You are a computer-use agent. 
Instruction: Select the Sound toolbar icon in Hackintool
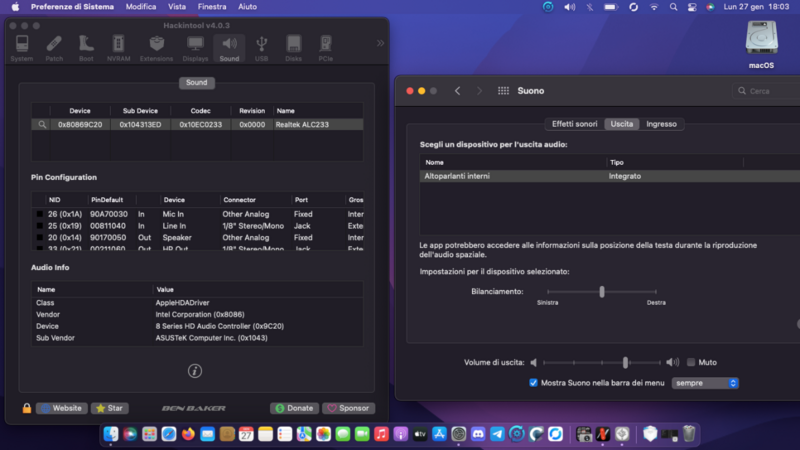pos(229,48)
